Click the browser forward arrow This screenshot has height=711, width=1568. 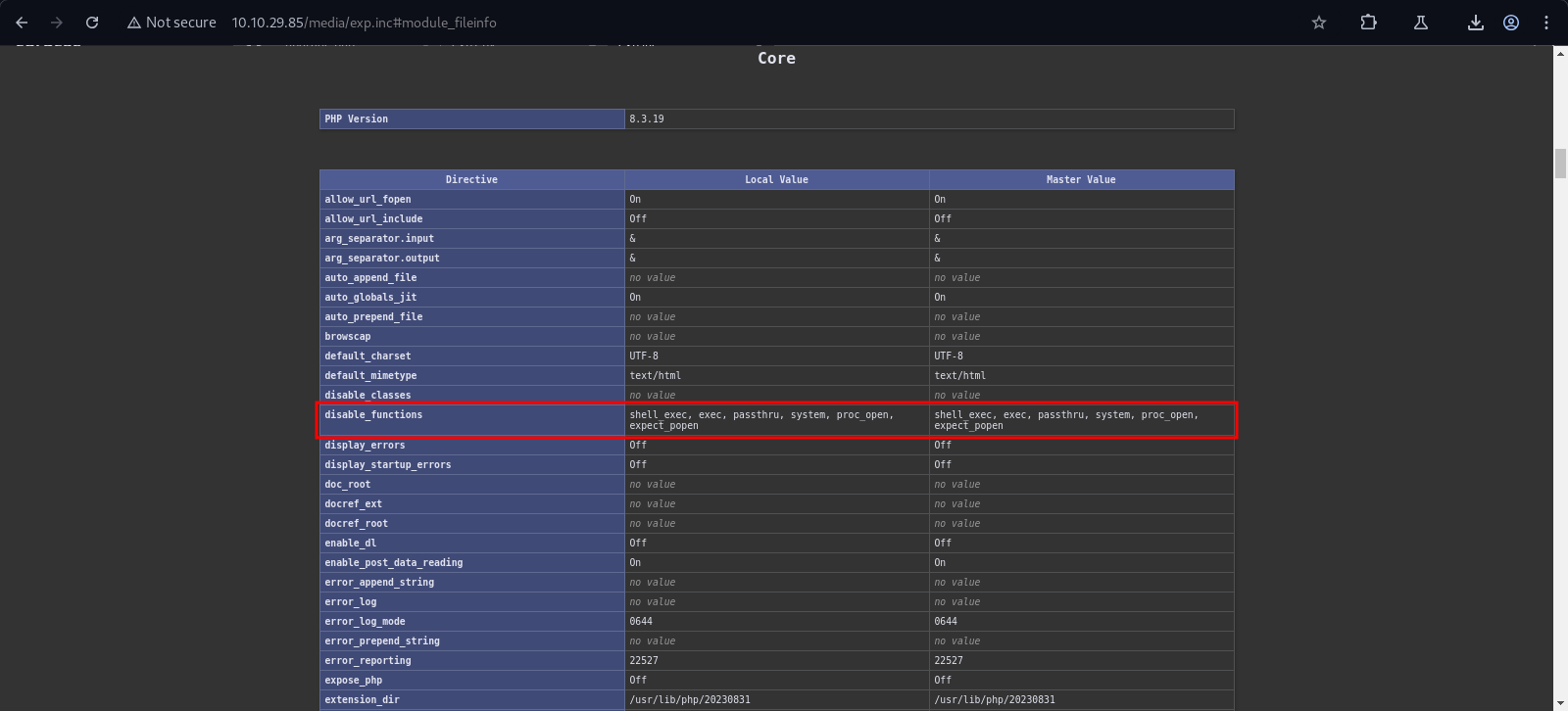point(57,23)
